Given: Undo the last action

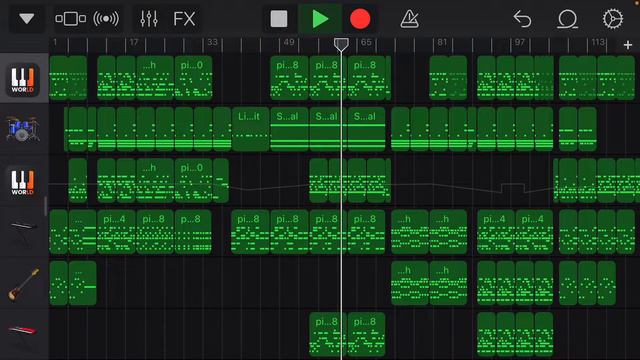Looking at the screenshot, I should coord(522,19).
